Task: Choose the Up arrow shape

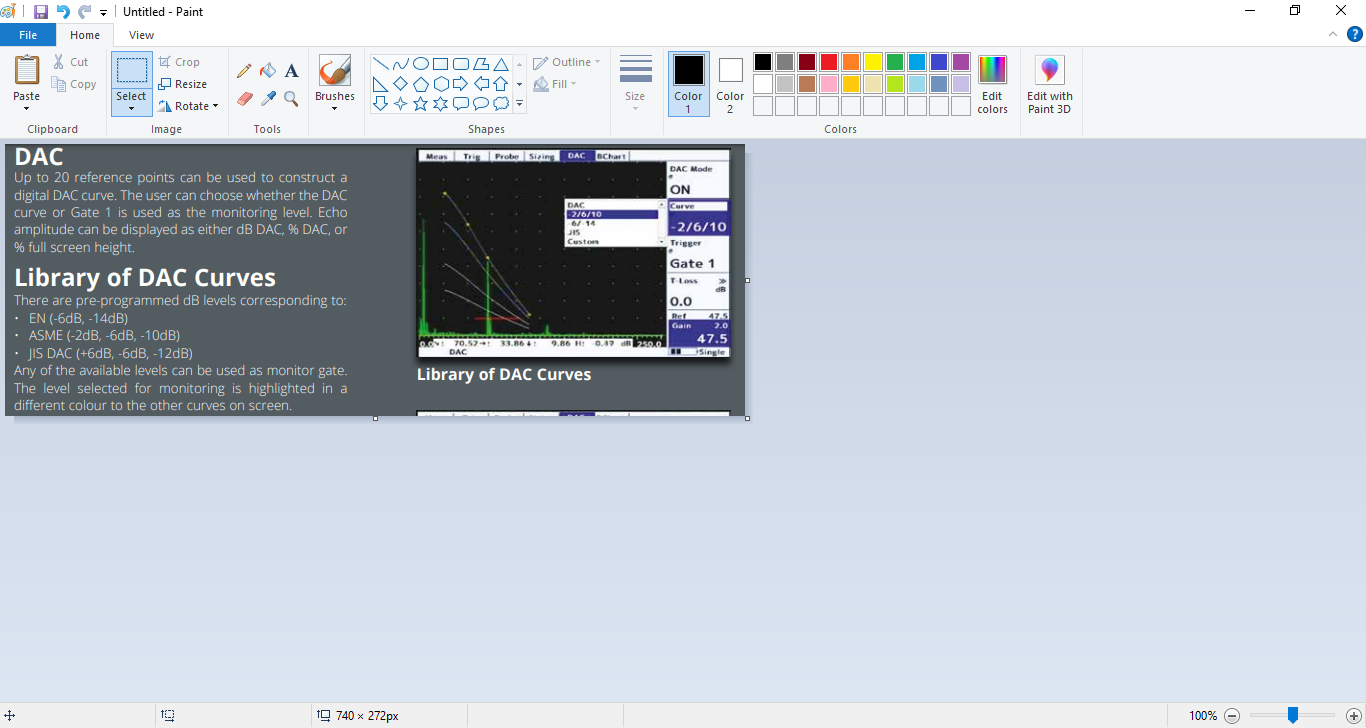Action: [501, 83]
